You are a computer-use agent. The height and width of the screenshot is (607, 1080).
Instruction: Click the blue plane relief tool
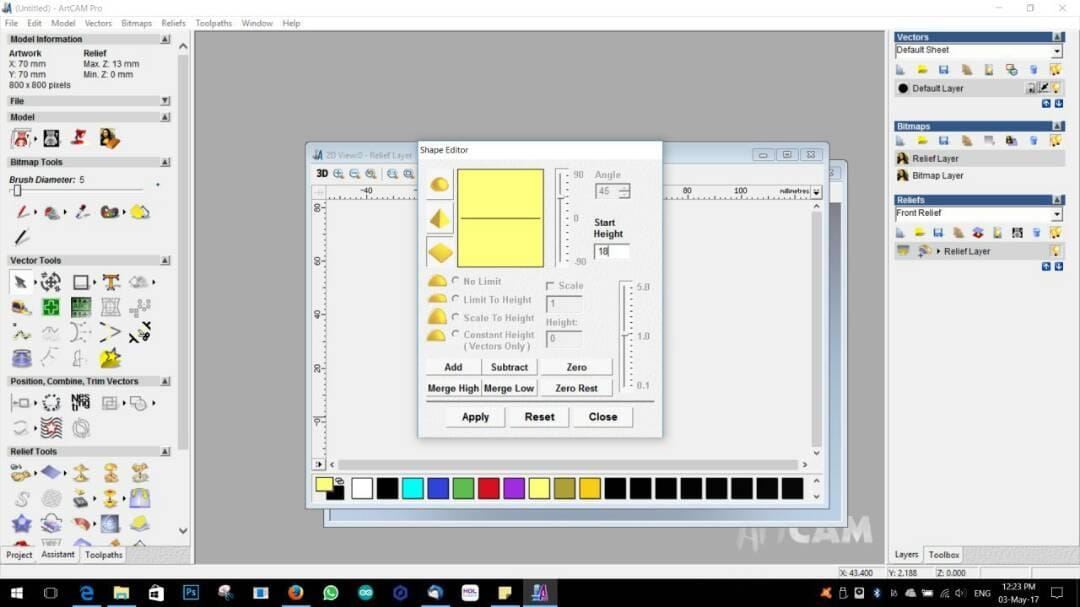(x=51, y=473)
